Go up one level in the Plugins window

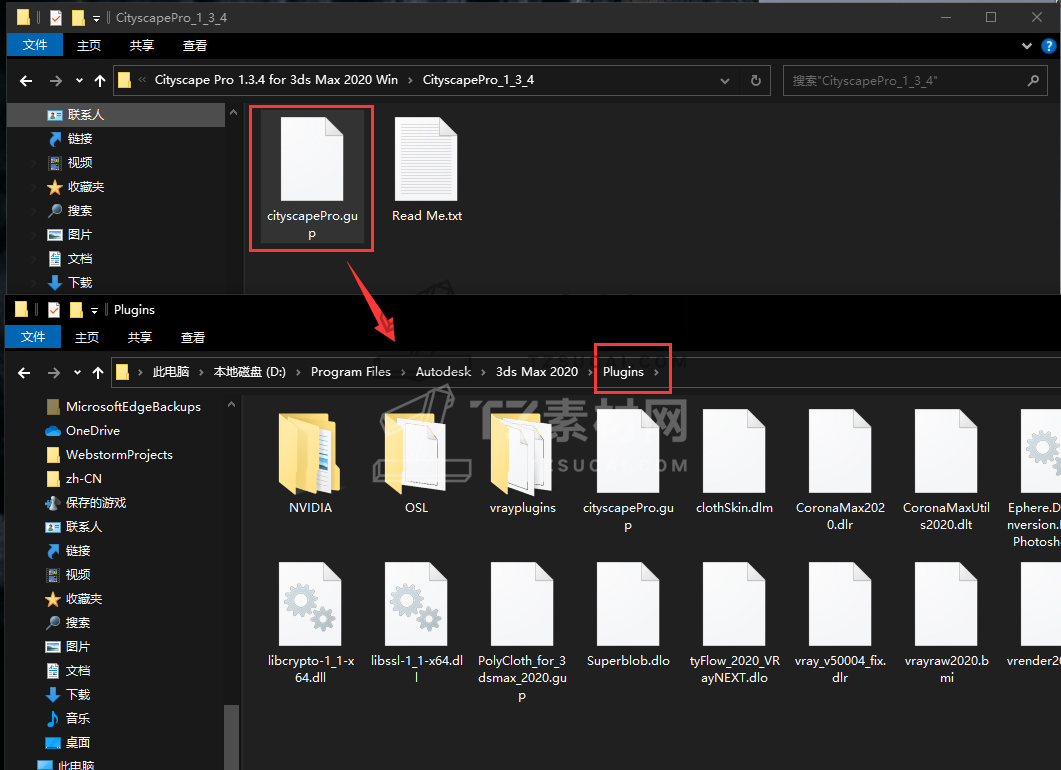click(97, 372)
